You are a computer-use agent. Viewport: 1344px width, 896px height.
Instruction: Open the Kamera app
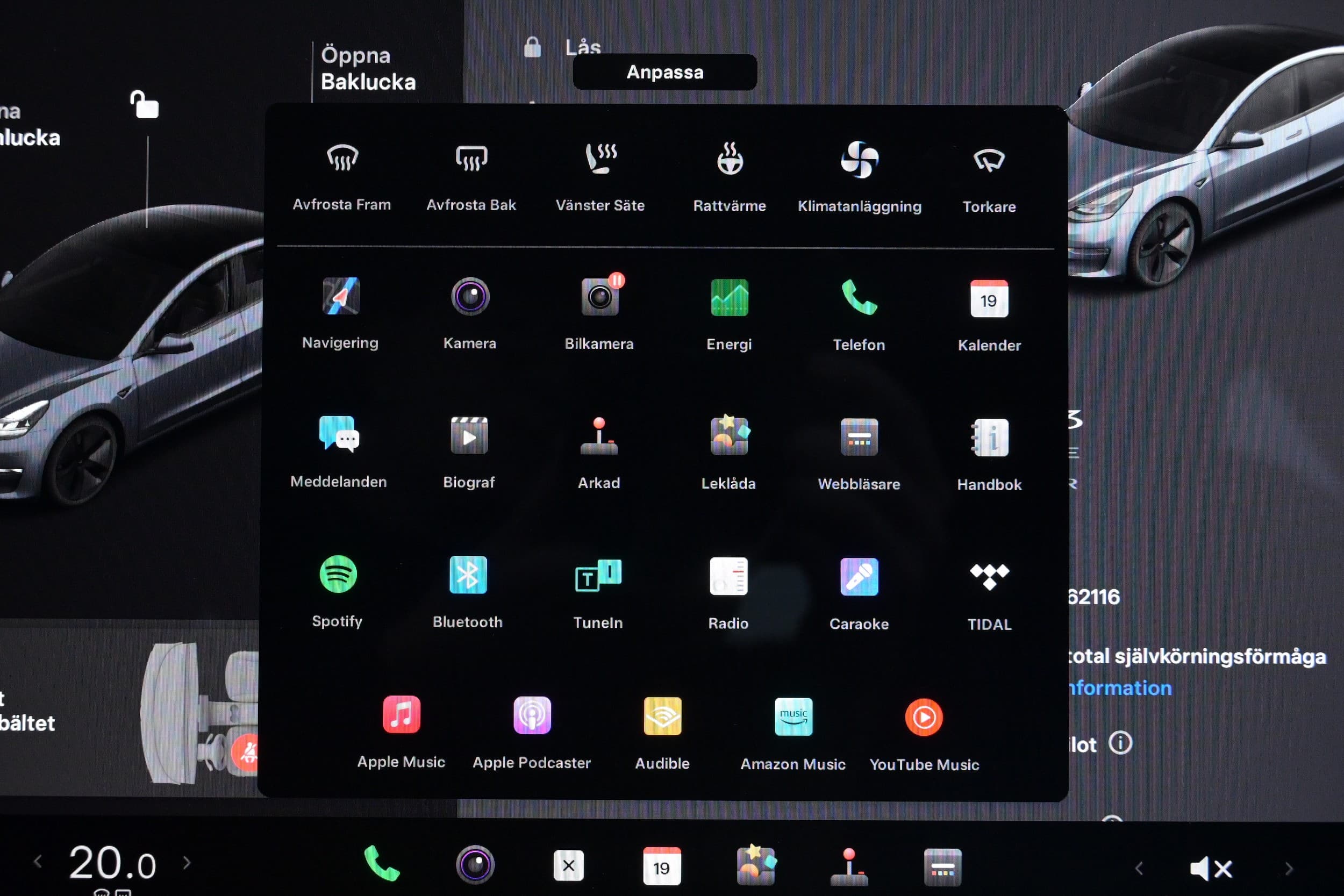click(470, 313)
